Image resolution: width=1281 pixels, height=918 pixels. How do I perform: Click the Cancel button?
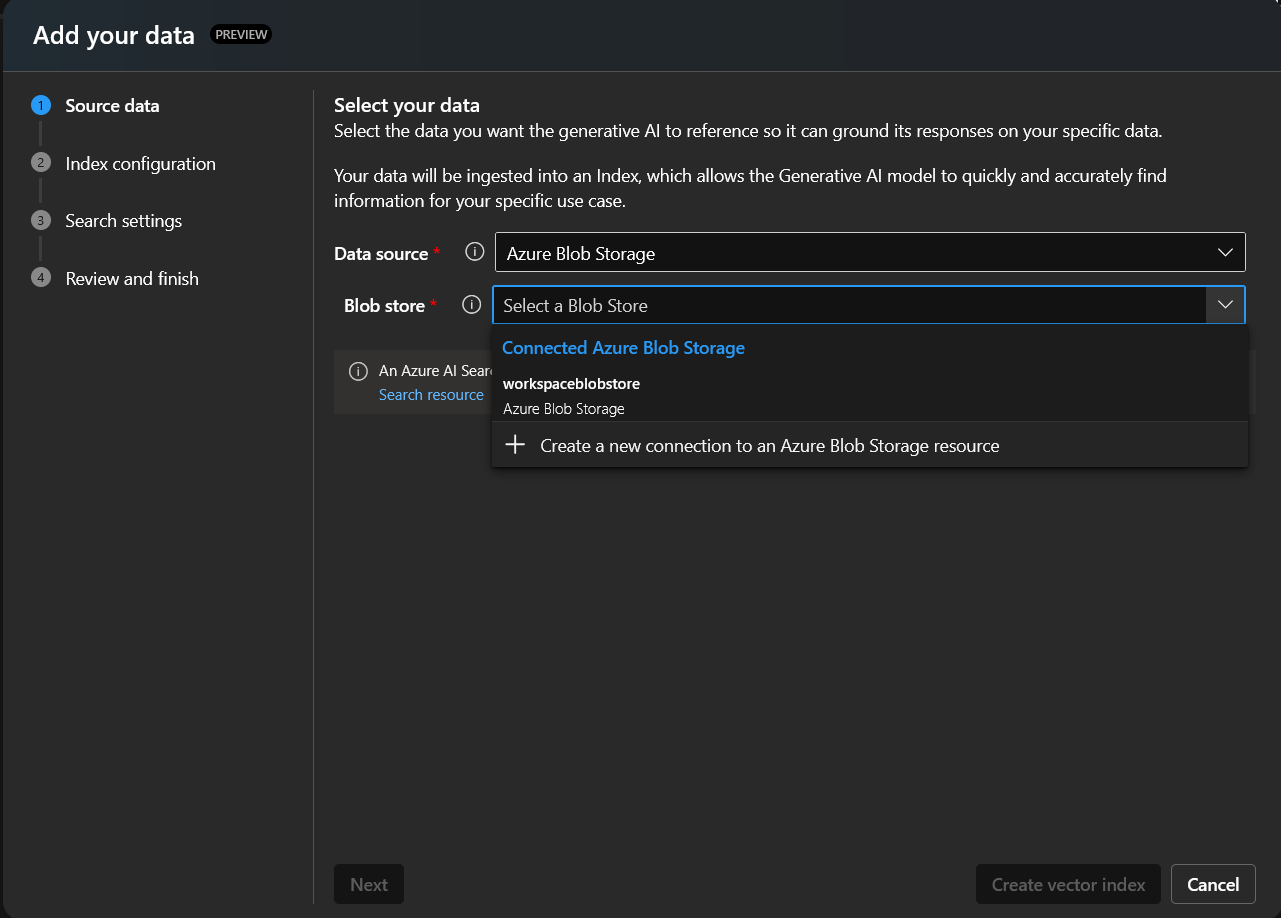click(1212, 884)
